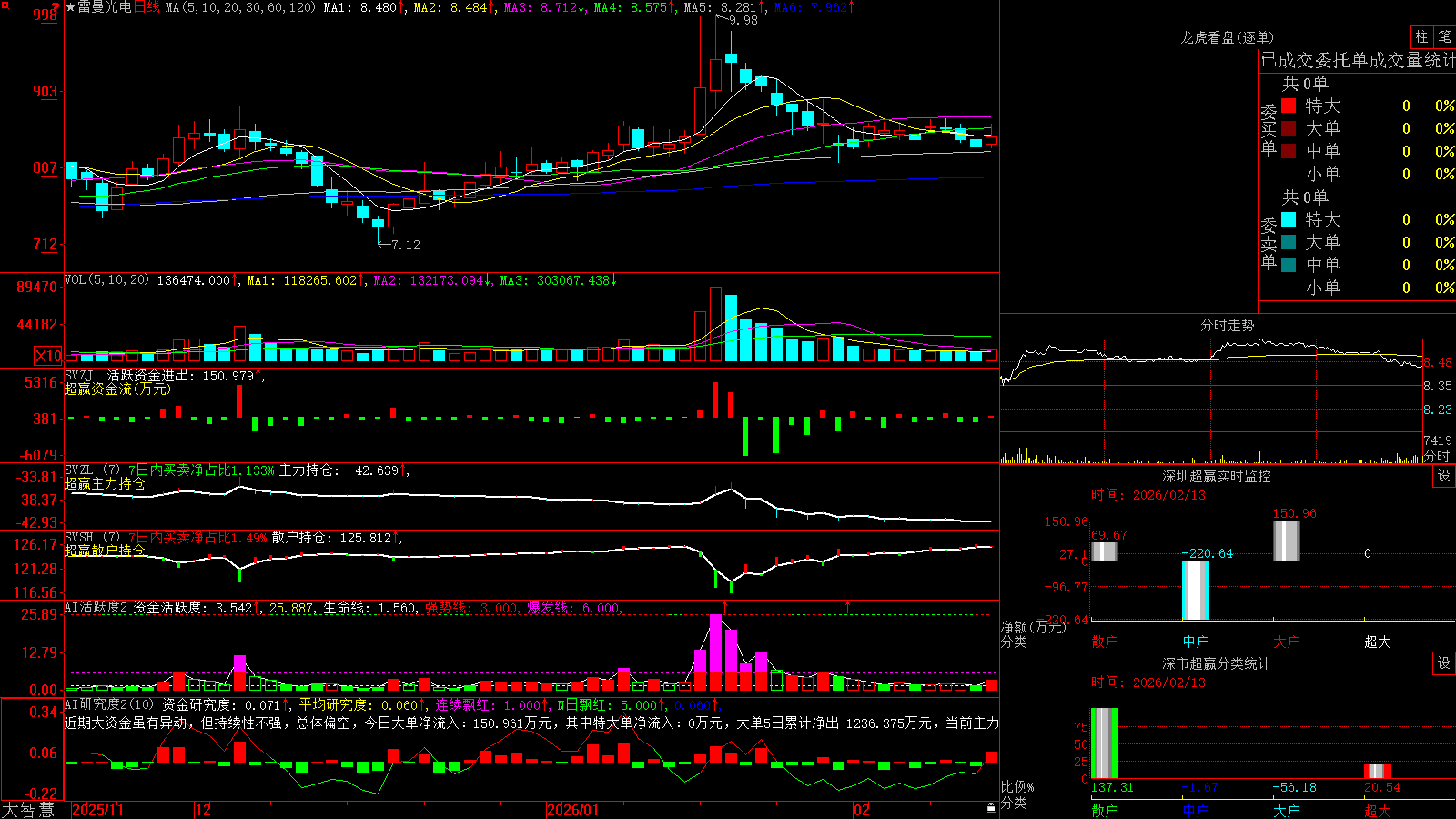Click the 雷曼光电 stock name
The height and width of the screenshot is (819, 1456).
click(x=105, y=7)
